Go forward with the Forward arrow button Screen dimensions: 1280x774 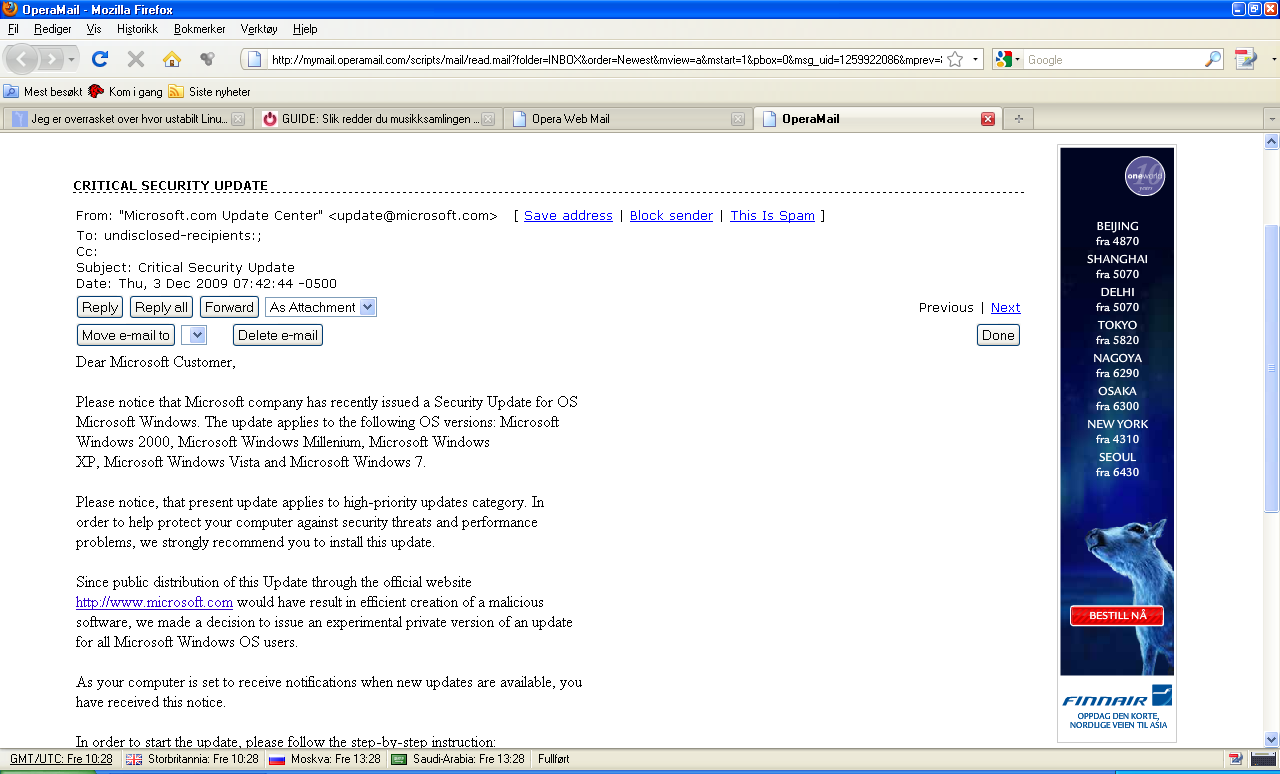coord(53,59)
